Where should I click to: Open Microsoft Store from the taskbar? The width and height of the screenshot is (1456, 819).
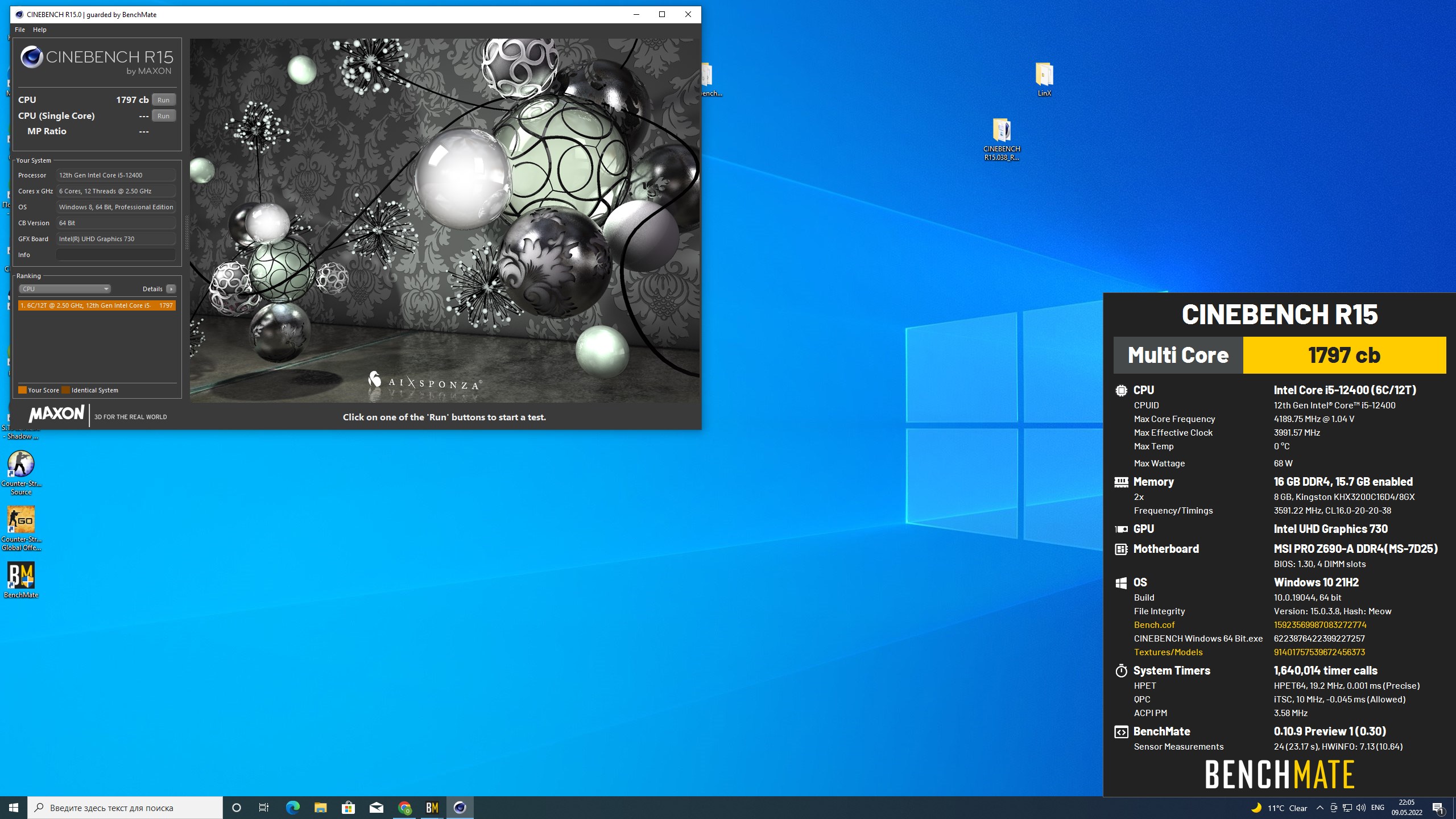coord(348,808)
